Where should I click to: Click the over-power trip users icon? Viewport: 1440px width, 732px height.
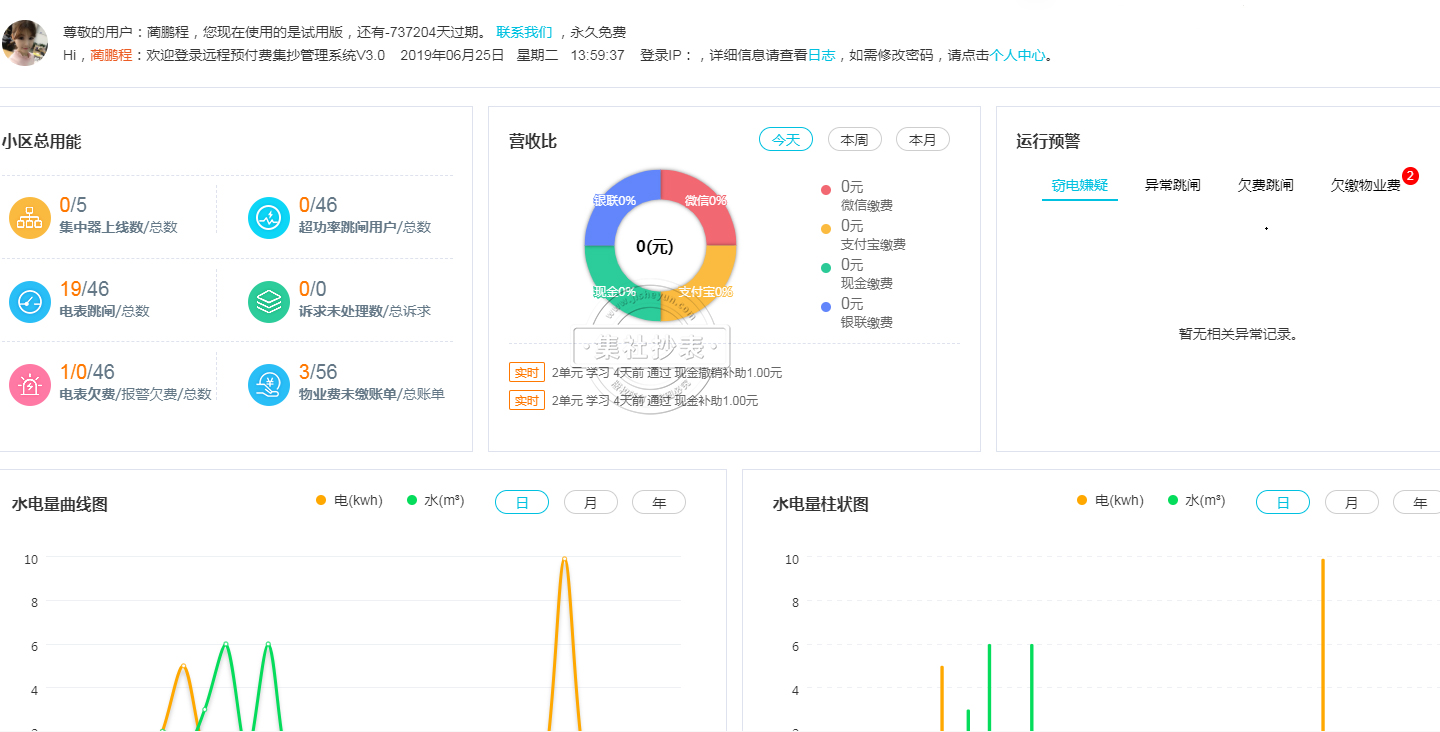coord(268,218)
